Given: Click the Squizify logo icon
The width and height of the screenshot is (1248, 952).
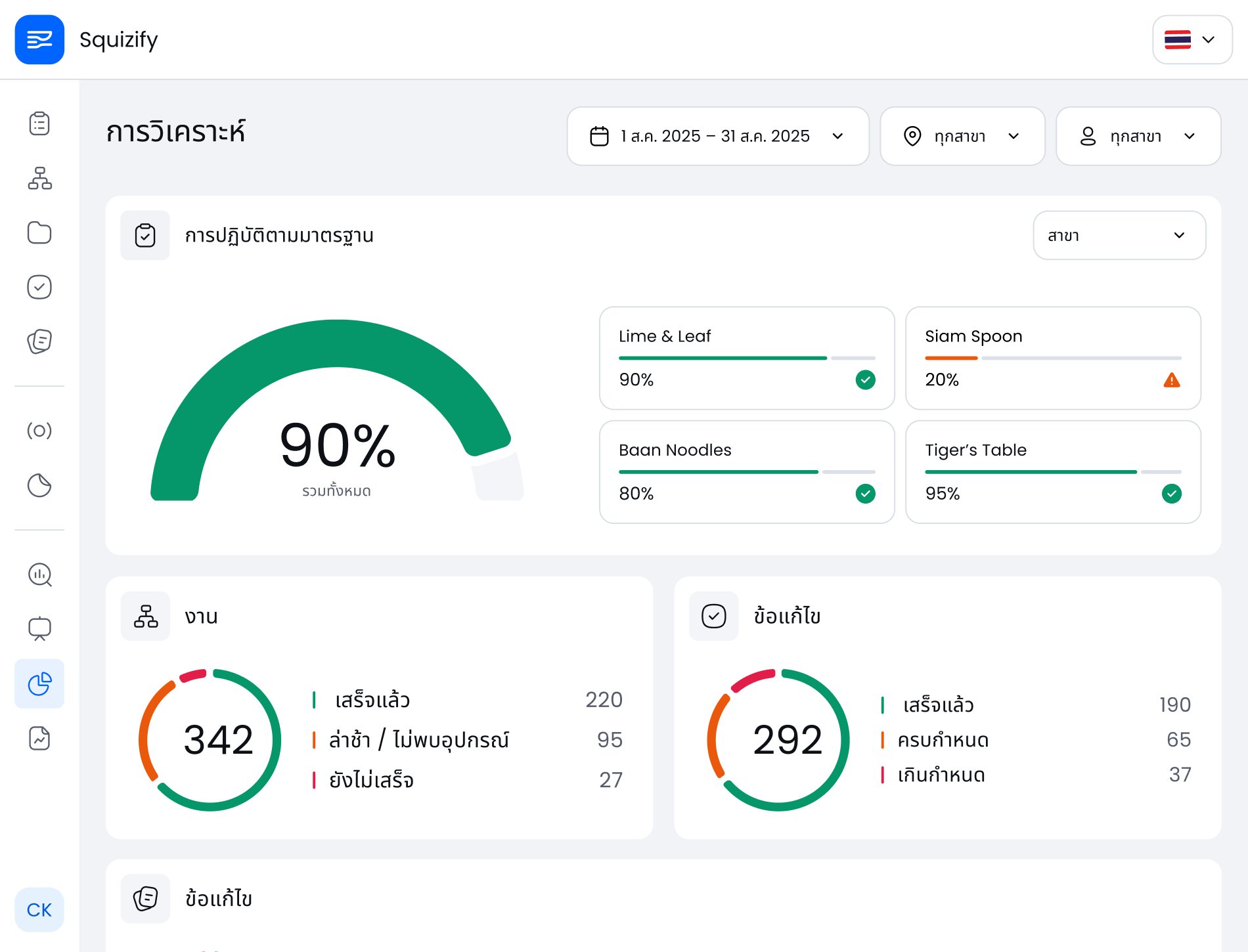Looking at the screenshot, I should [x=39, y=39].
